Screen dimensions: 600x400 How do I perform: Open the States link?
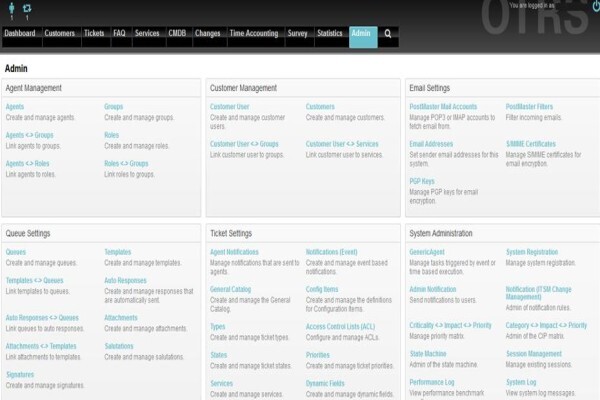[219, 355]
